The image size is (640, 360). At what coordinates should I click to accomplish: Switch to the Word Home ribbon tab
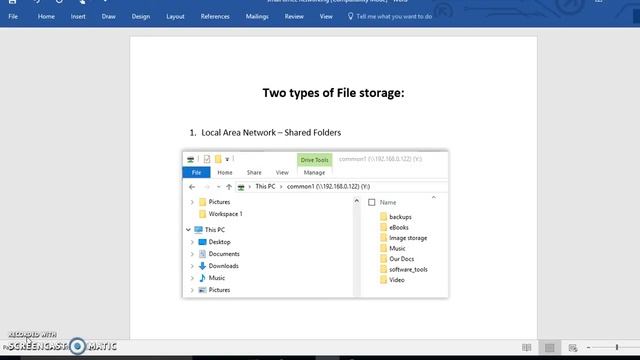coord(46,17)
